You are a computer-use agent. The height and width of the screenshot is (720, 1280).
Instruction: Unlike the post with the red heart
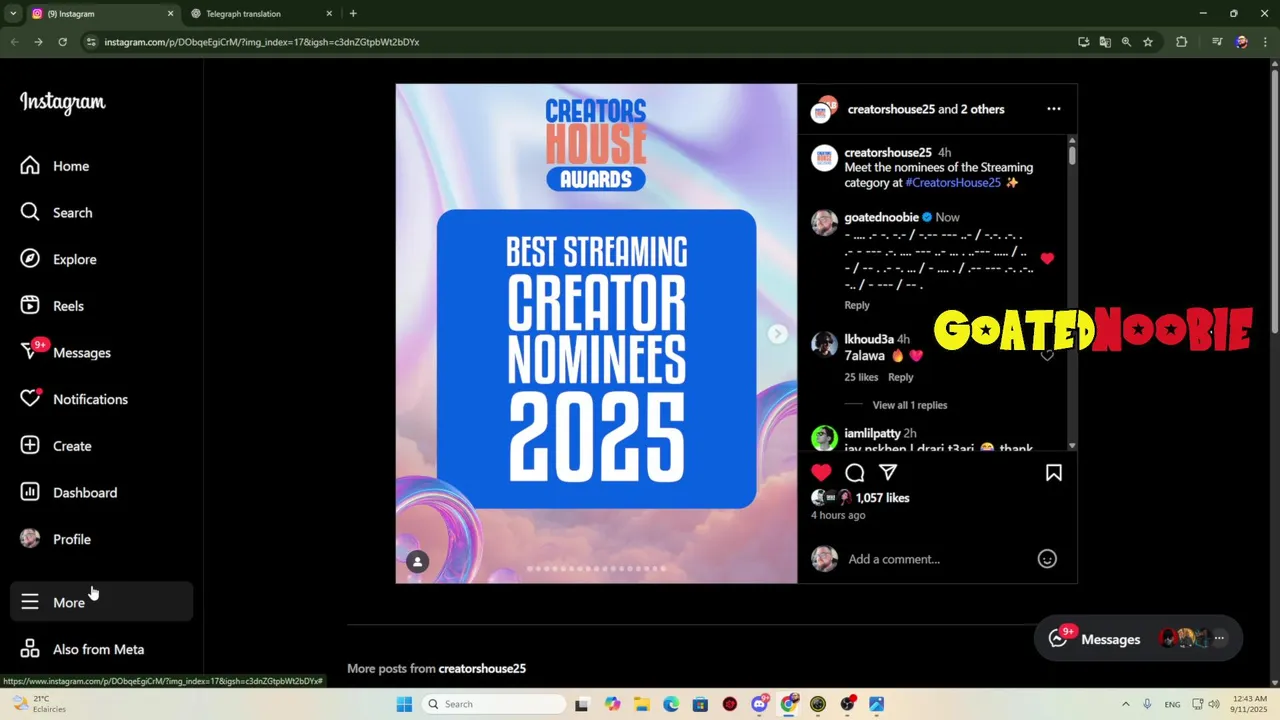(x=821, y=472)
